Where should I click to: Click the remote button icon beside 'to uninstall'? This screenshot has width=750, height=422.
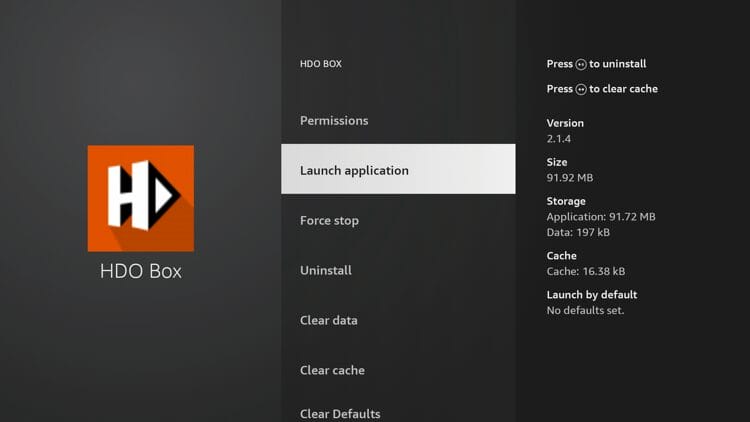581,65
